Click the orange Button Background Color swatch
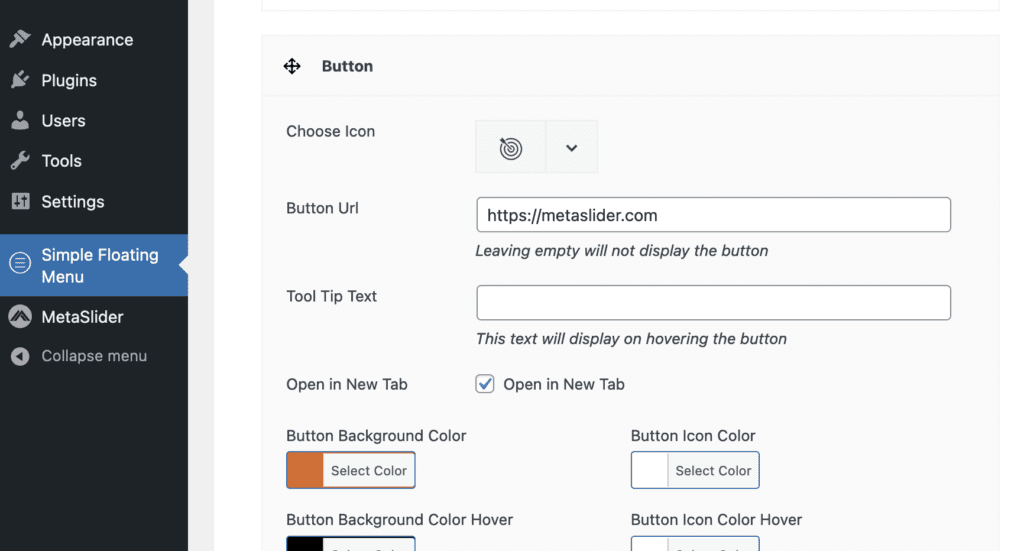1024x551 pixels. [305, 471]
